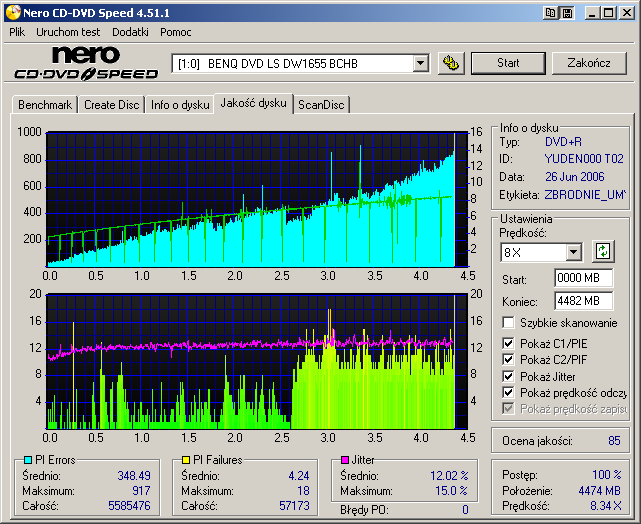
Task: Enable Szybkie skanowanie checkbox
Action: click(x=508, y=322)
